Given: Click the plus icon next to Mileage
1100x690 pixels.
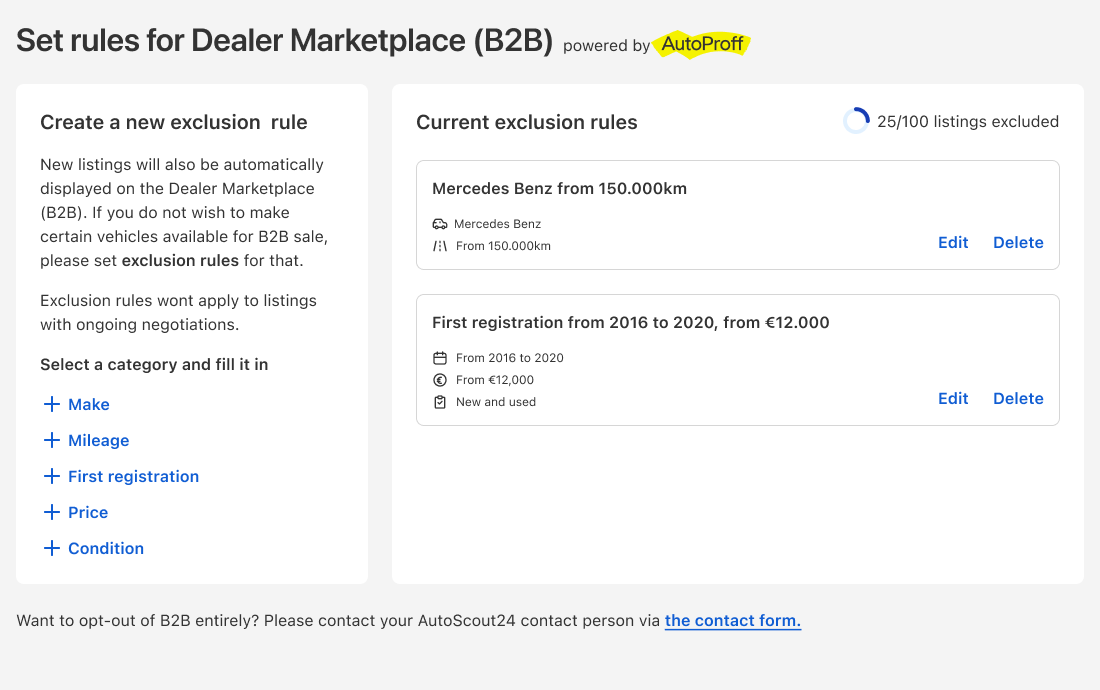Looking at the screenshot, I should [51, 440].
